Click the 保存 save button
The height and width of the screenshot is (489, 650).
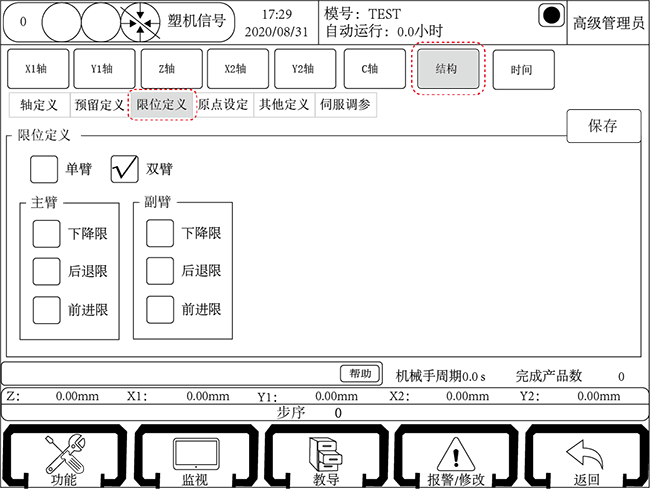tap(603, 126)
